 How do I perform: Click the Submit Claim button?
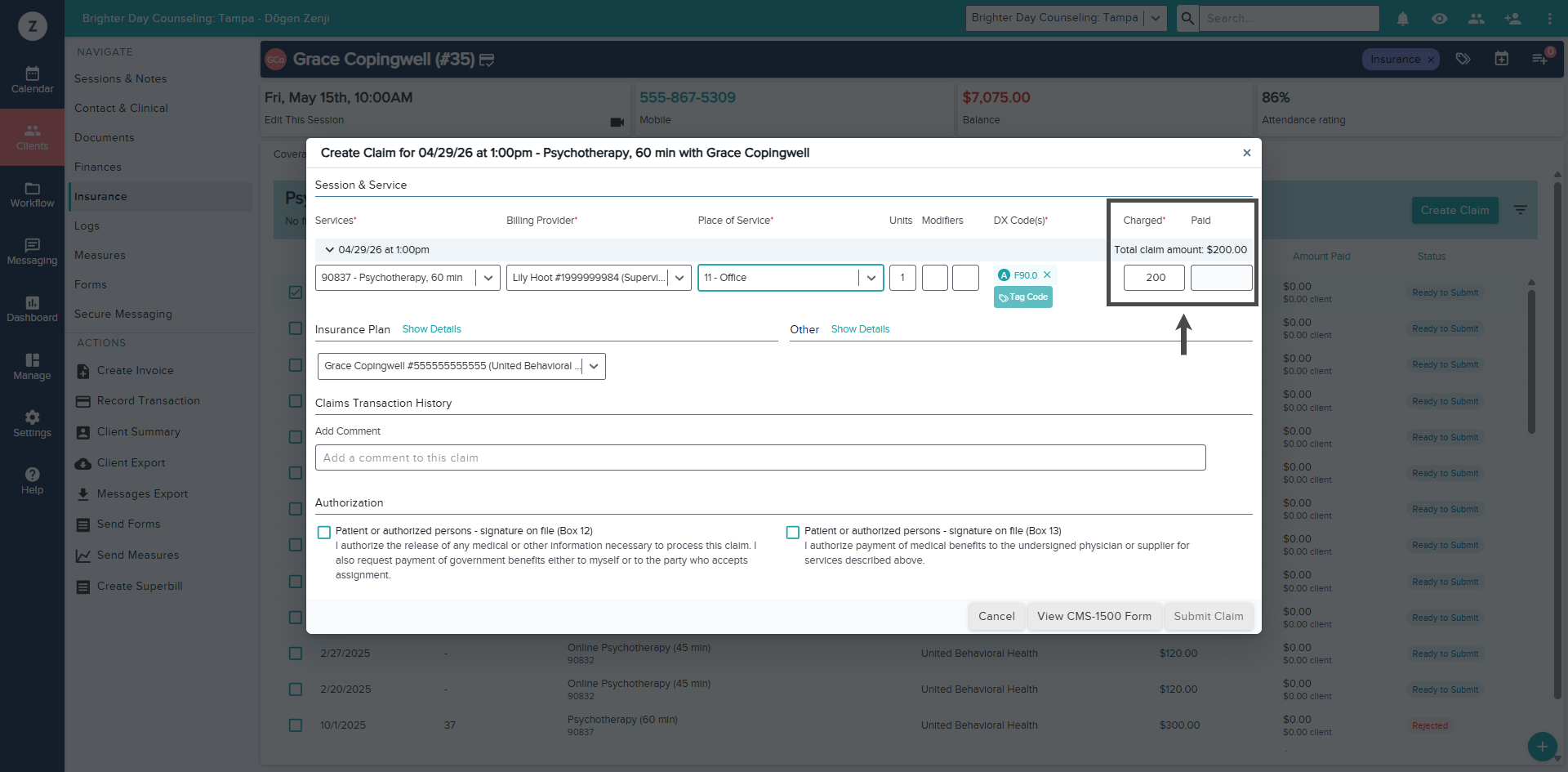1209,616
